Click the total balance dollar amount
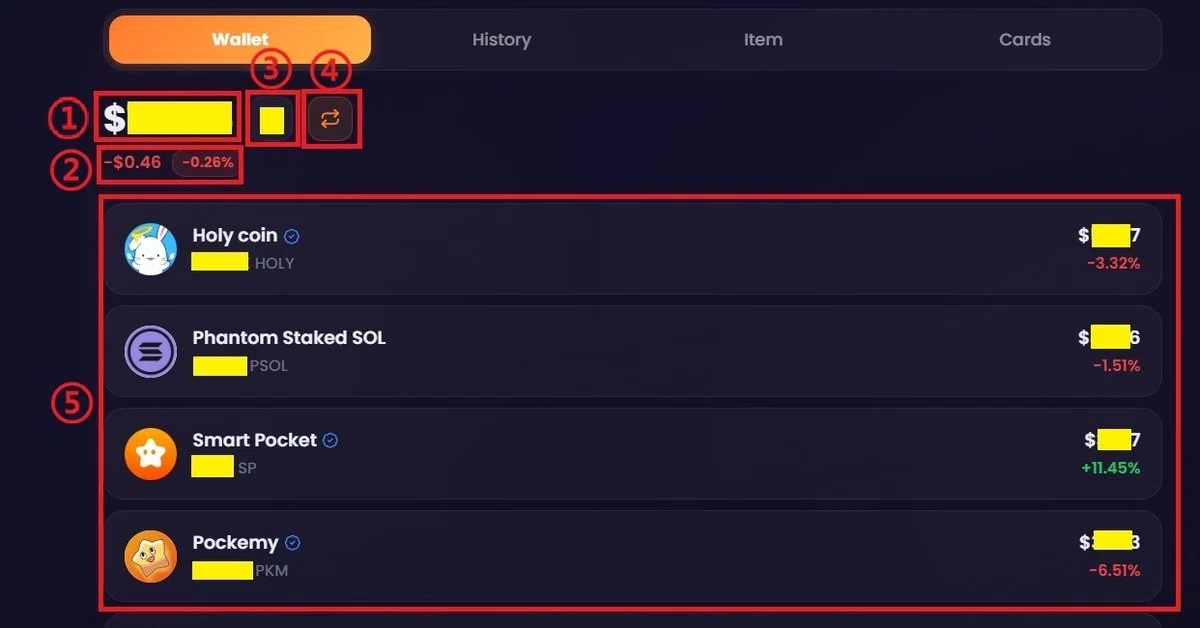This screenshot has height=628, width=1200. 168,119
